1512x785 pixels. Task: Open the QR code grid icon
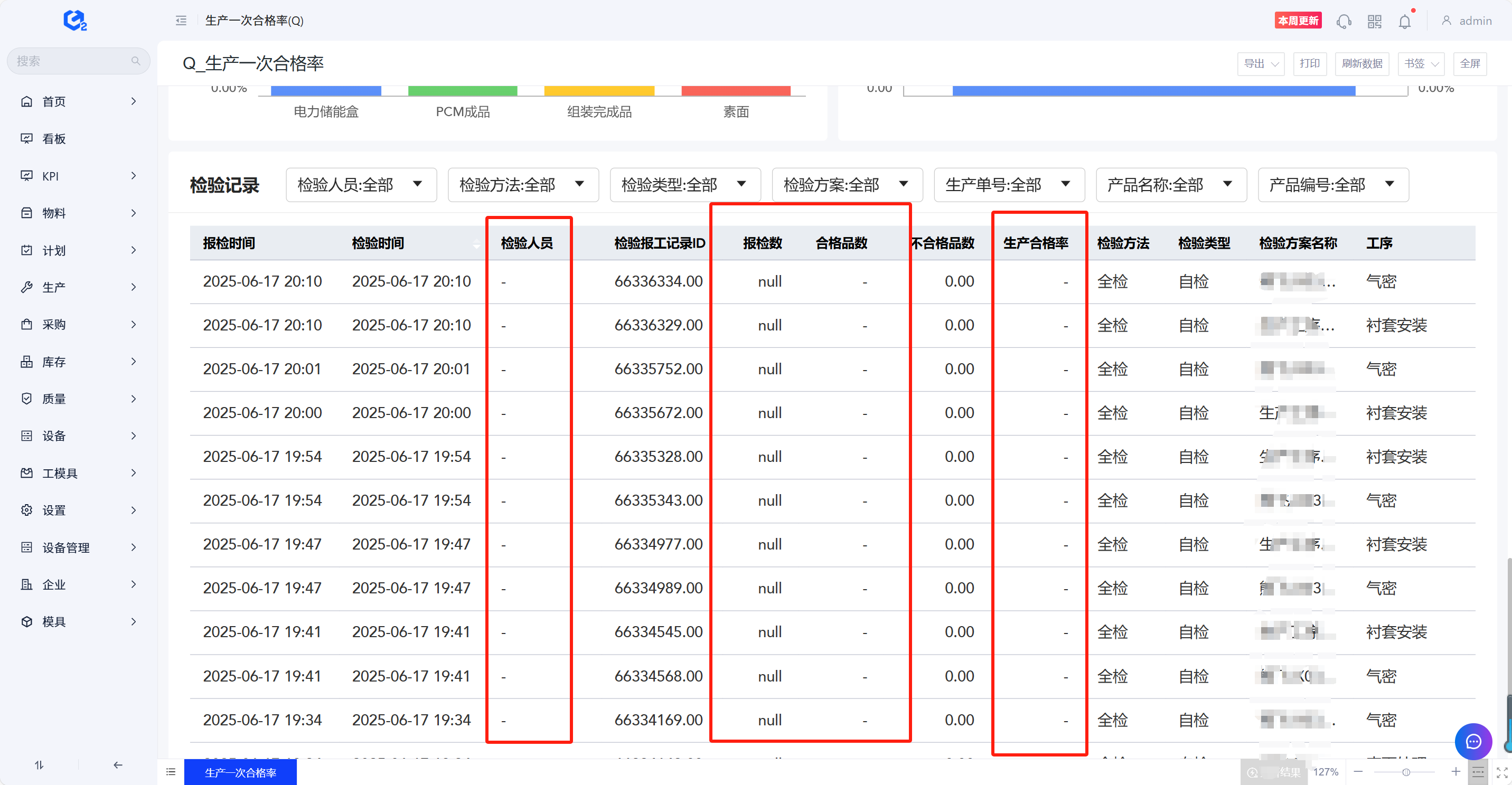pos(1374,22)
